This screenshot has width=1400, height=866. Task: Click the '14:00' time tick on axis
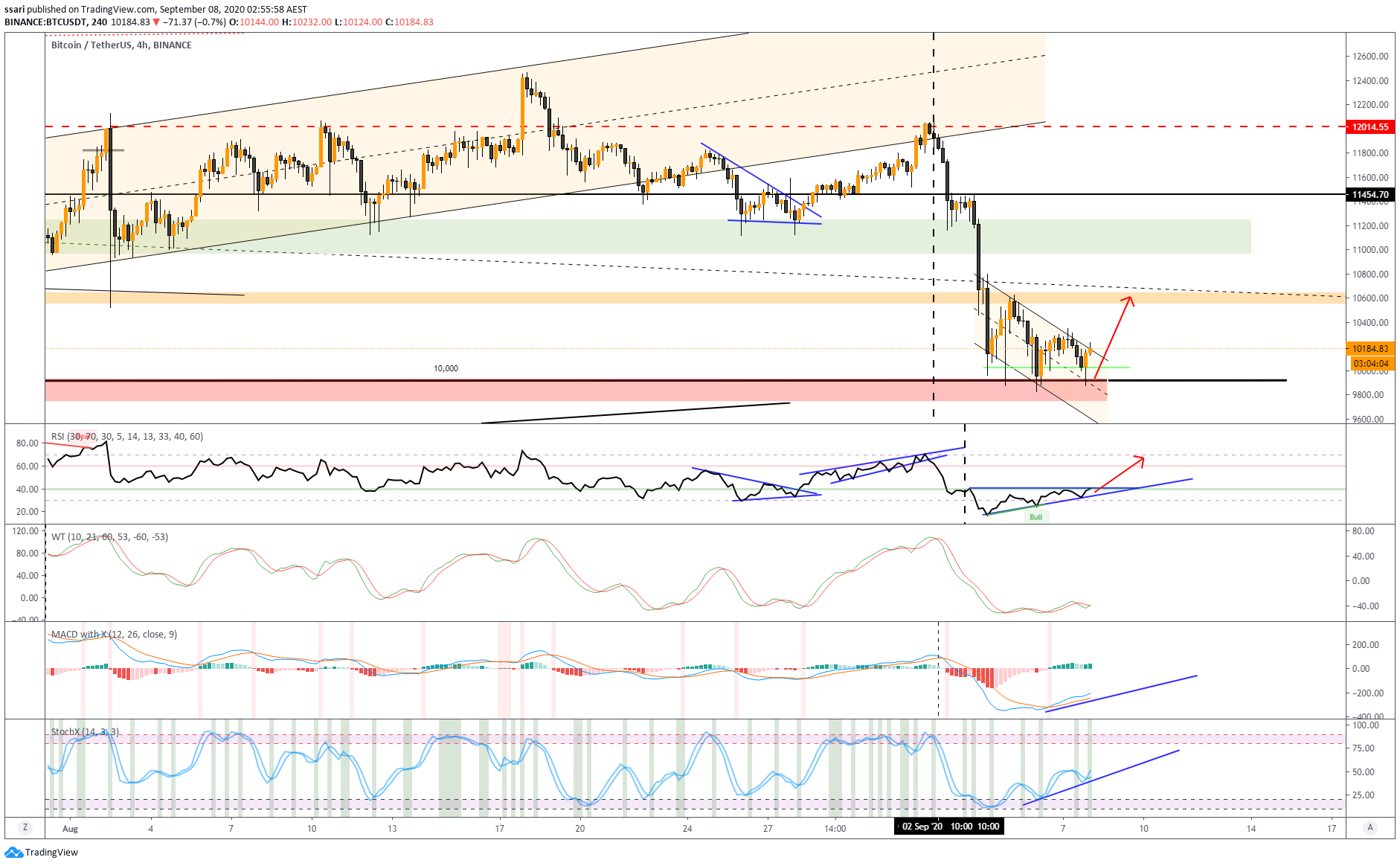[x=835, y=828]
